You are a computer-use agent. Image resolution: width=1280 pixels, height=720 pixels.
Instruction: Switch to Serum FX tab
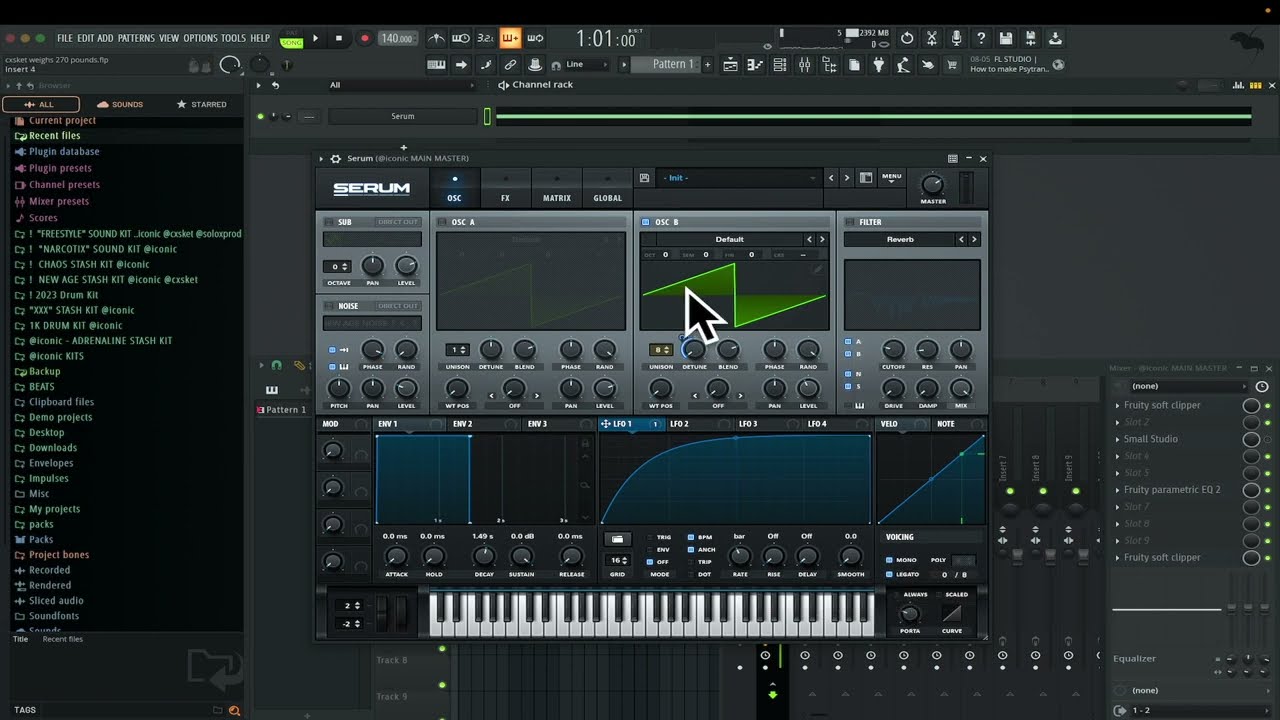[505, 188]
